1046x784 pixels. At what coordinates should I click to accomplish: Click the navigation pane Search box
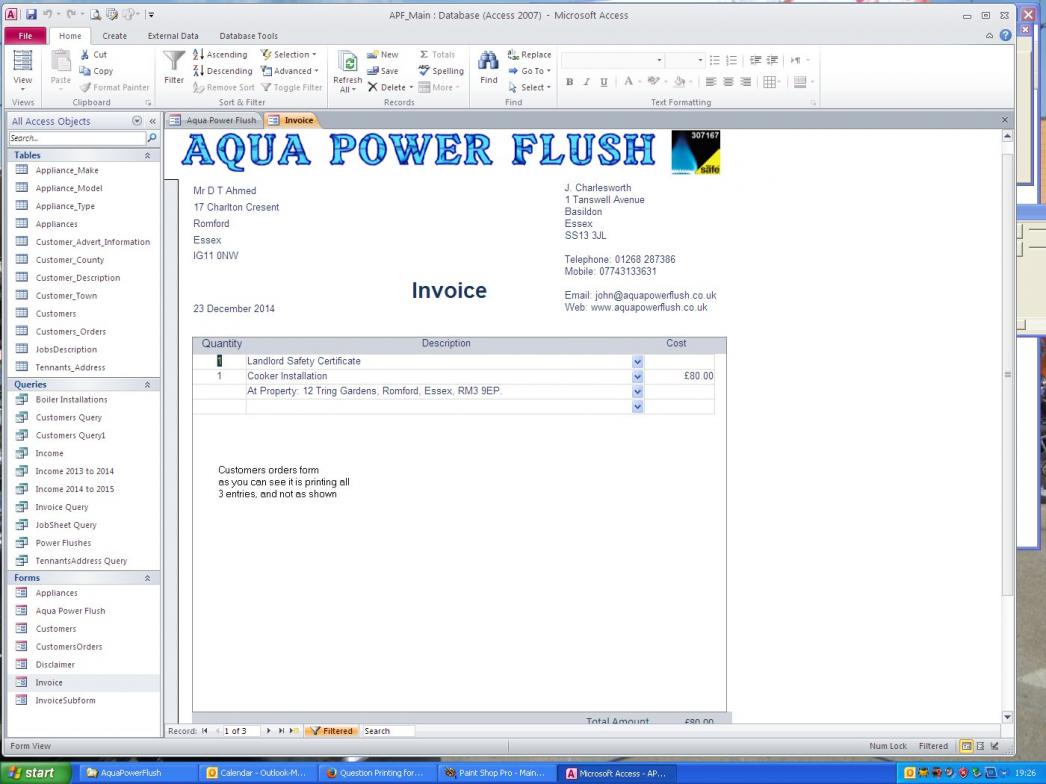pos(77,138)
